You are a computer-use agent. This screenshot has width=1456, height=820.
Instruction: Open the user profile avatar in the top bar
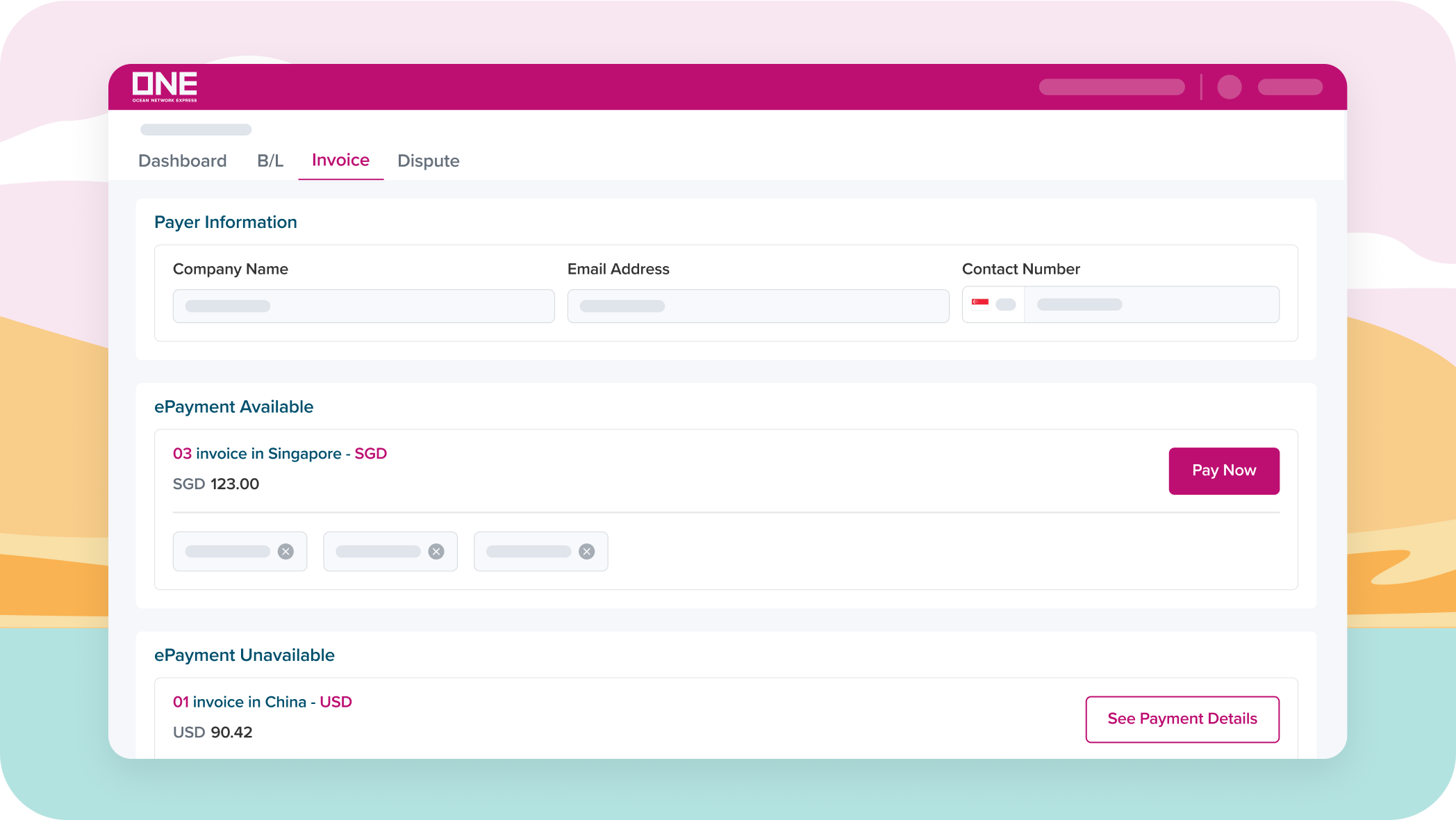coord(1230,87)
